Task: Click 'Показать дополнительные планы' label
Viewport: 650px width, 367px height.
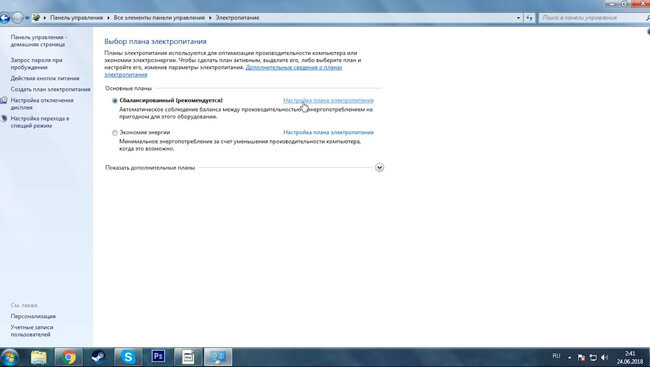Action: point(150,168)
